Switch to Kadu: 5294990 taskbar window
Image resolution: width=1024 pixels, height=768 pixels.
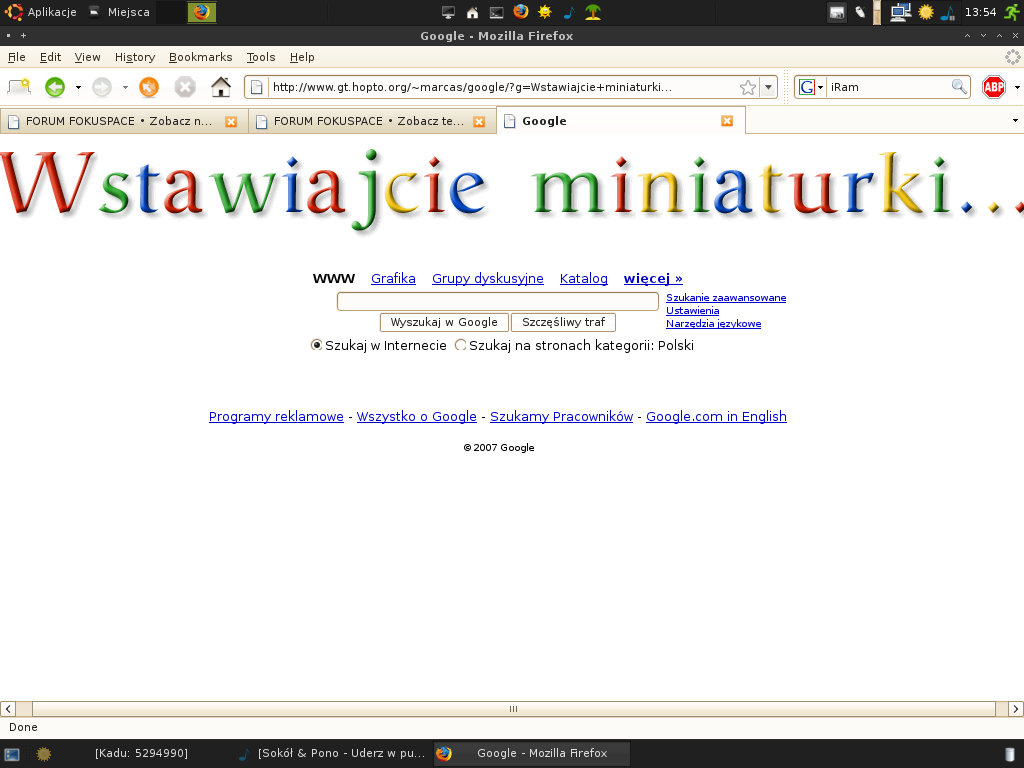[x=141, y=754]
